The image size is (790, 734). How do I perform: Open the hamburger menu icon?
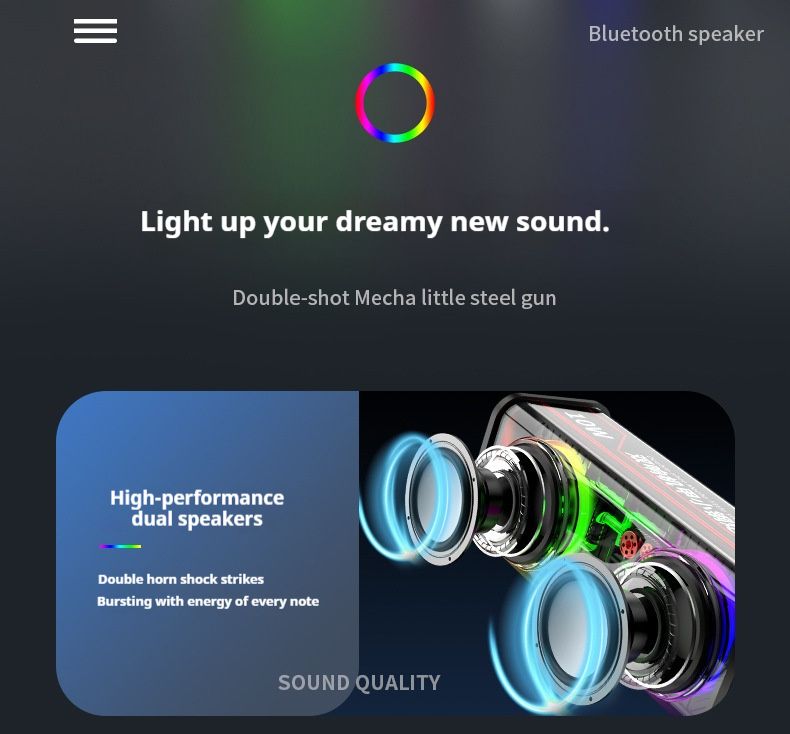click(95, 31)
